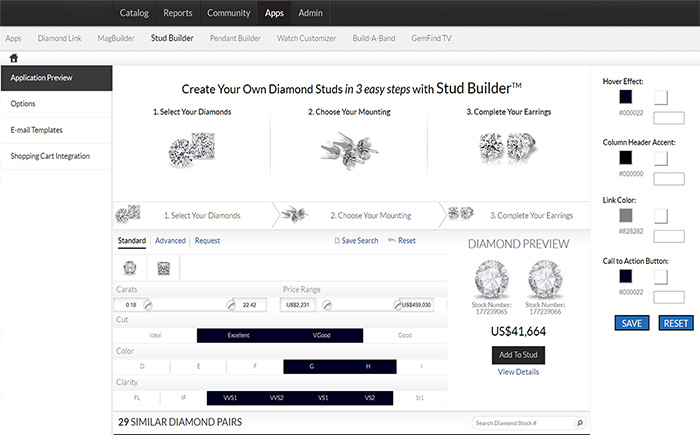The image size is (700, 435).
Task: Click the blue SAVE button
Action: pos(632,323)
